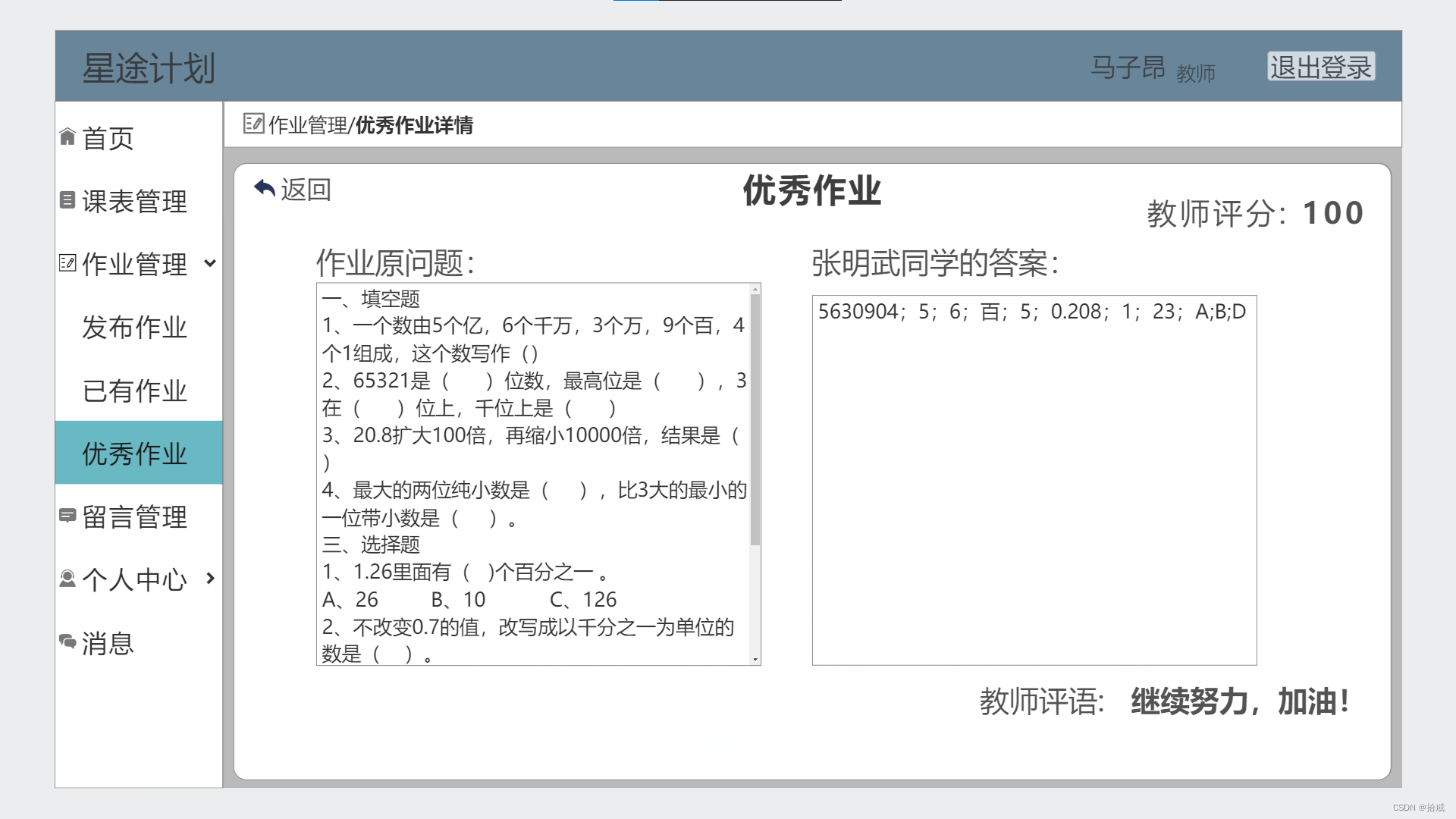This screenshot has width=1456, height=819.
Task: Click the 返回 link text
Action: 306,190
